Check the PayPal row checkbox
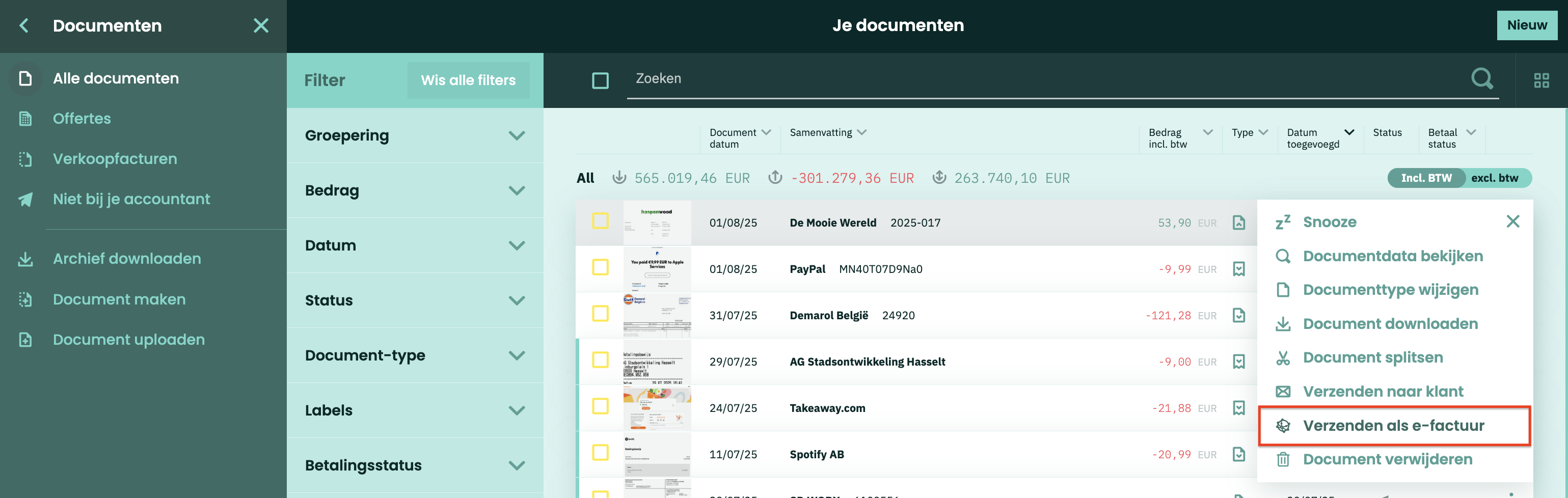Viewport: 1568px width, 498px height. [x=600, y=267]
